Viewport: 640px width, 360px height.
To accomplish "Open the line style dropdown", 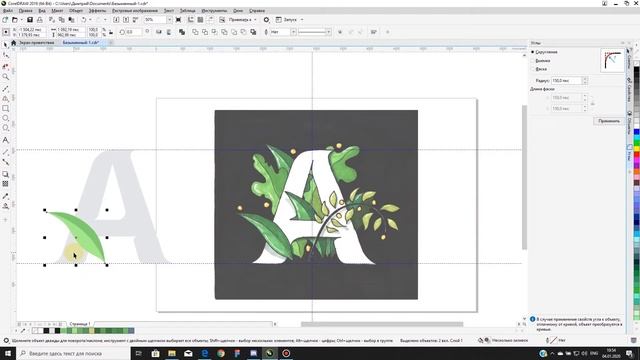I will [x=329, y=32].
